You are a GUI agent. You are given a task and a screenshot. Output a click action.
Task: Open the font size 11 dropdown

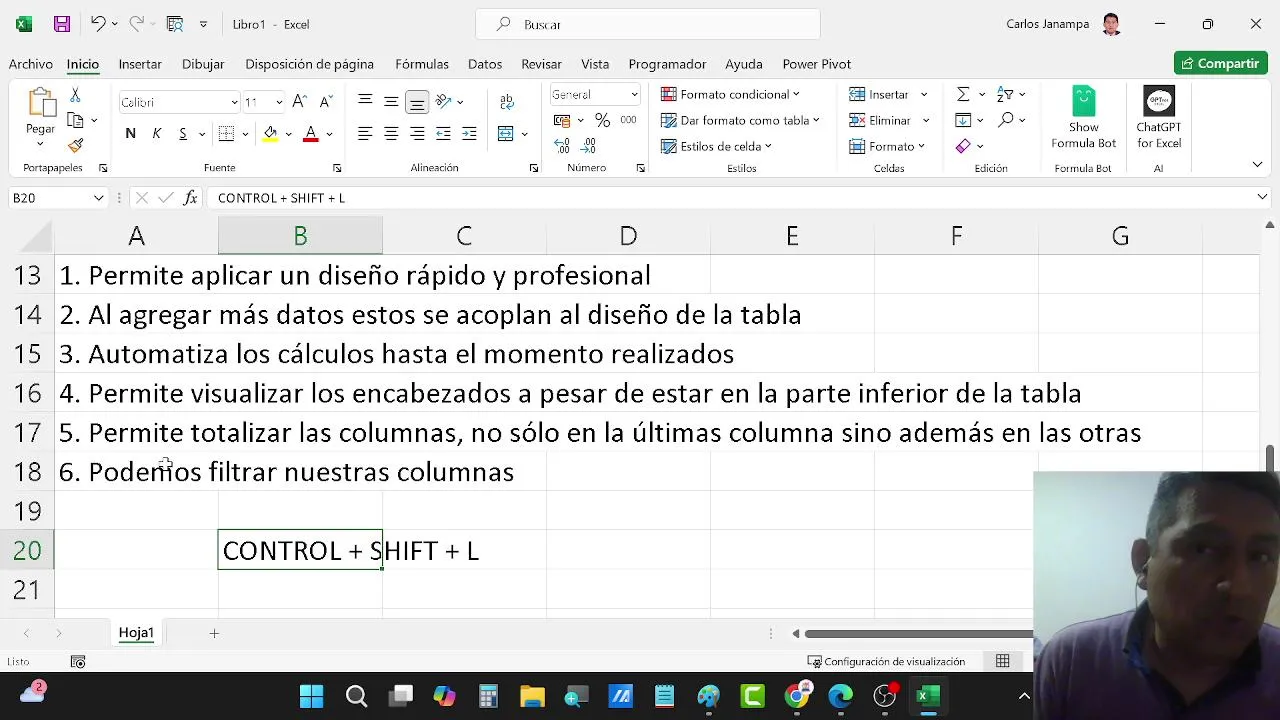click(279, 102)
